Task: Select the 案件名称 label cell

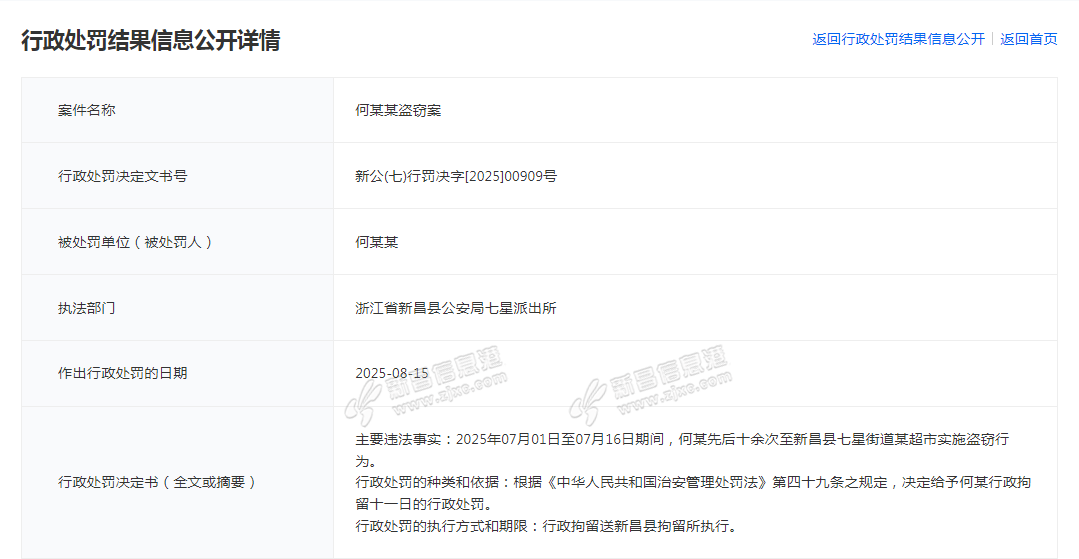Action: [87, 110]
